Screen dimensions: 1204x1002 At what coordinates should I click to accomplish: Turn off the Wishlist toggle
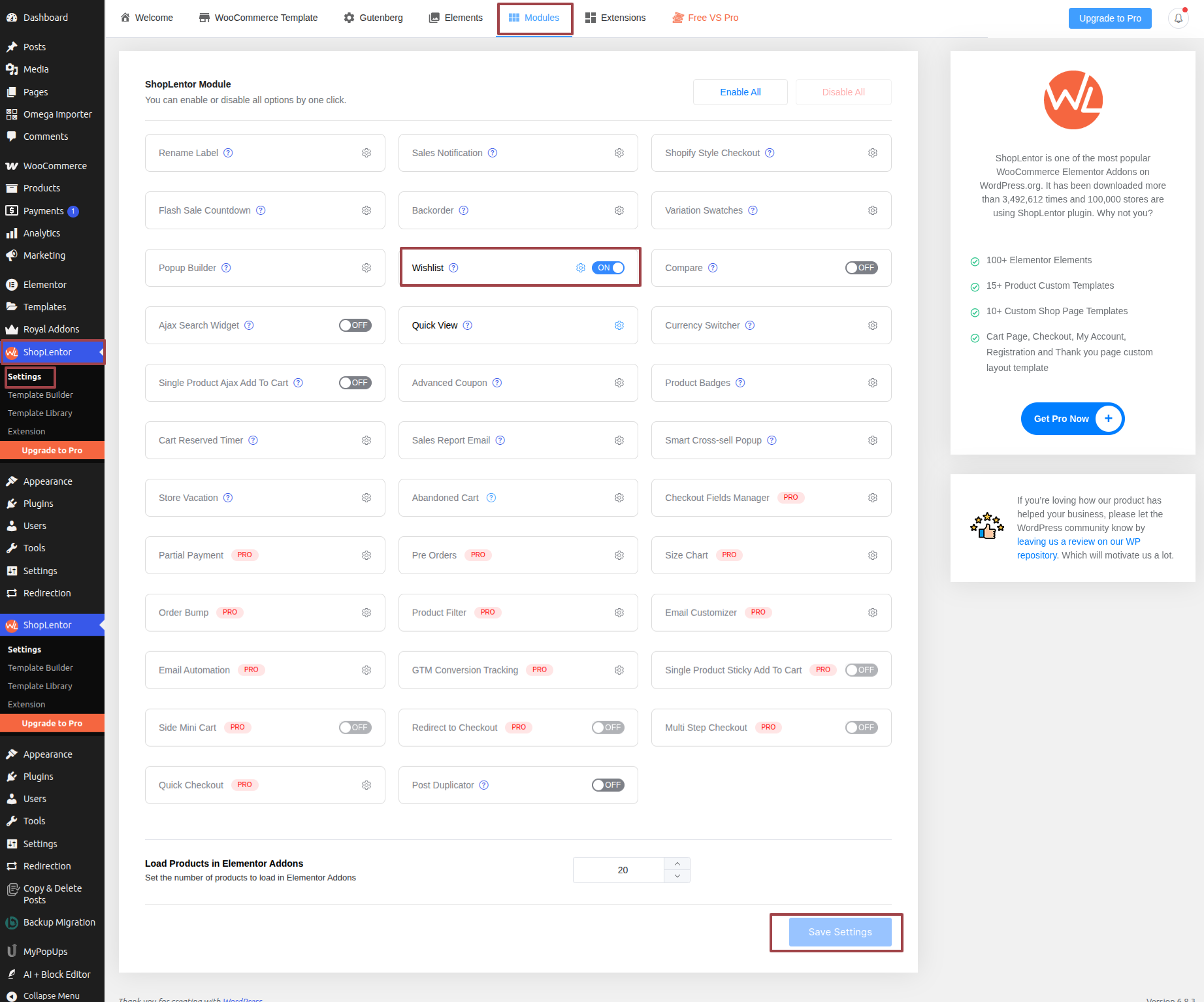(x=608, y=268)
